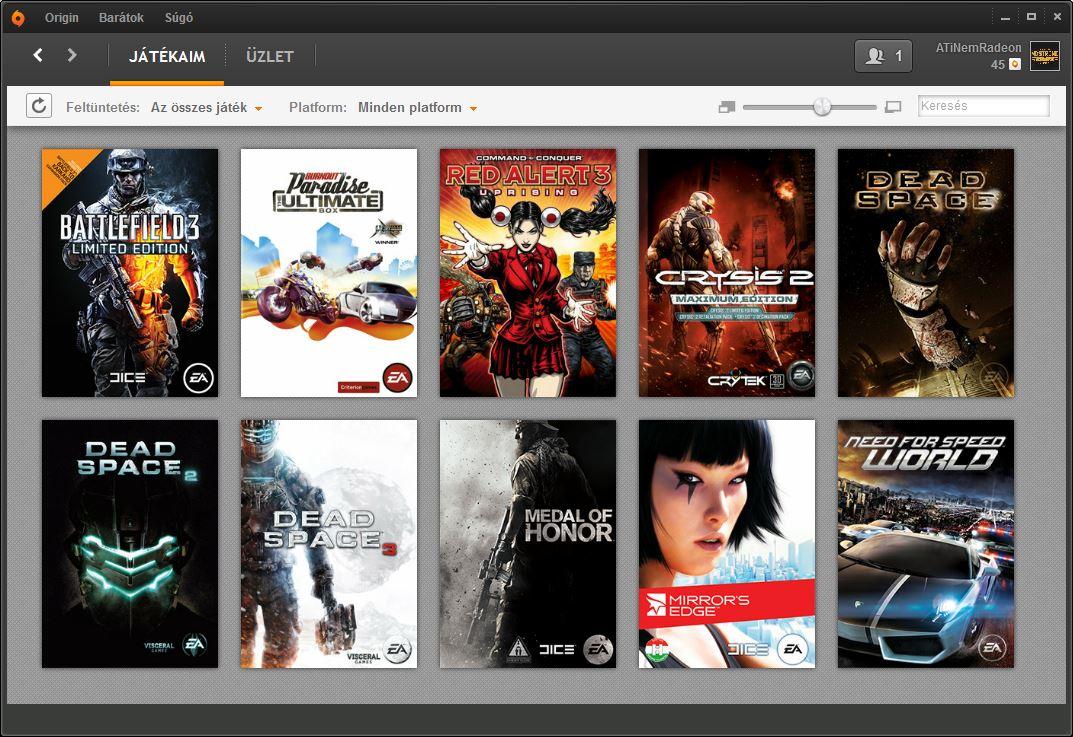Select the Battlefield 3 Limited Edition cover
This screenshot has height=737, width=1073.
pyautogui.click(x=130, y=273)
